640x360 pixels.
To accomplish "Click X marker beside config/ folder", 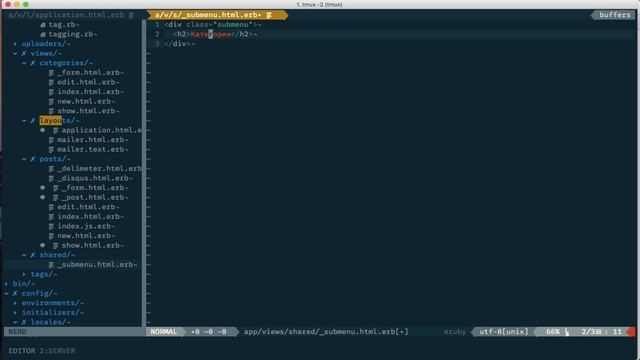I will (x=15, y=293).
